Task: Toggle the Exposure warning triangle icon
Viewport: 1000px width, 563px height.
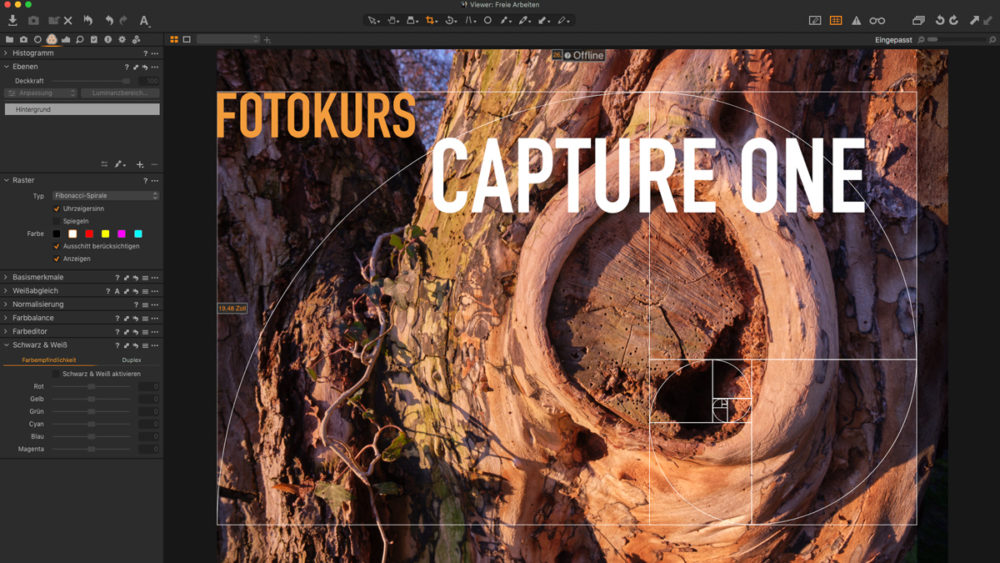Action: click(x=856, y=20)
